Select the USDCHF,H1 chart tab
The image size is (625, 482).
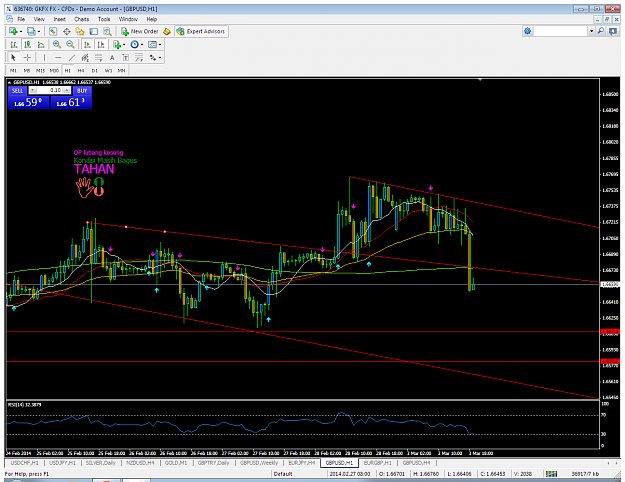coord(24,463)
